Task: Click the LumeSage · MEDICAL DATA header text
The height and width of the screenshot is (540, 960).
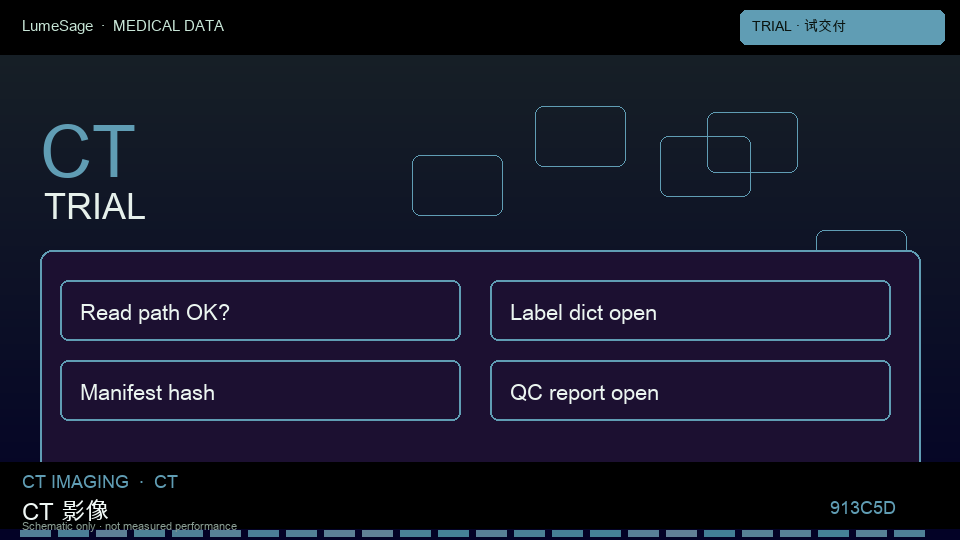Action: click(x=123, y=26)
